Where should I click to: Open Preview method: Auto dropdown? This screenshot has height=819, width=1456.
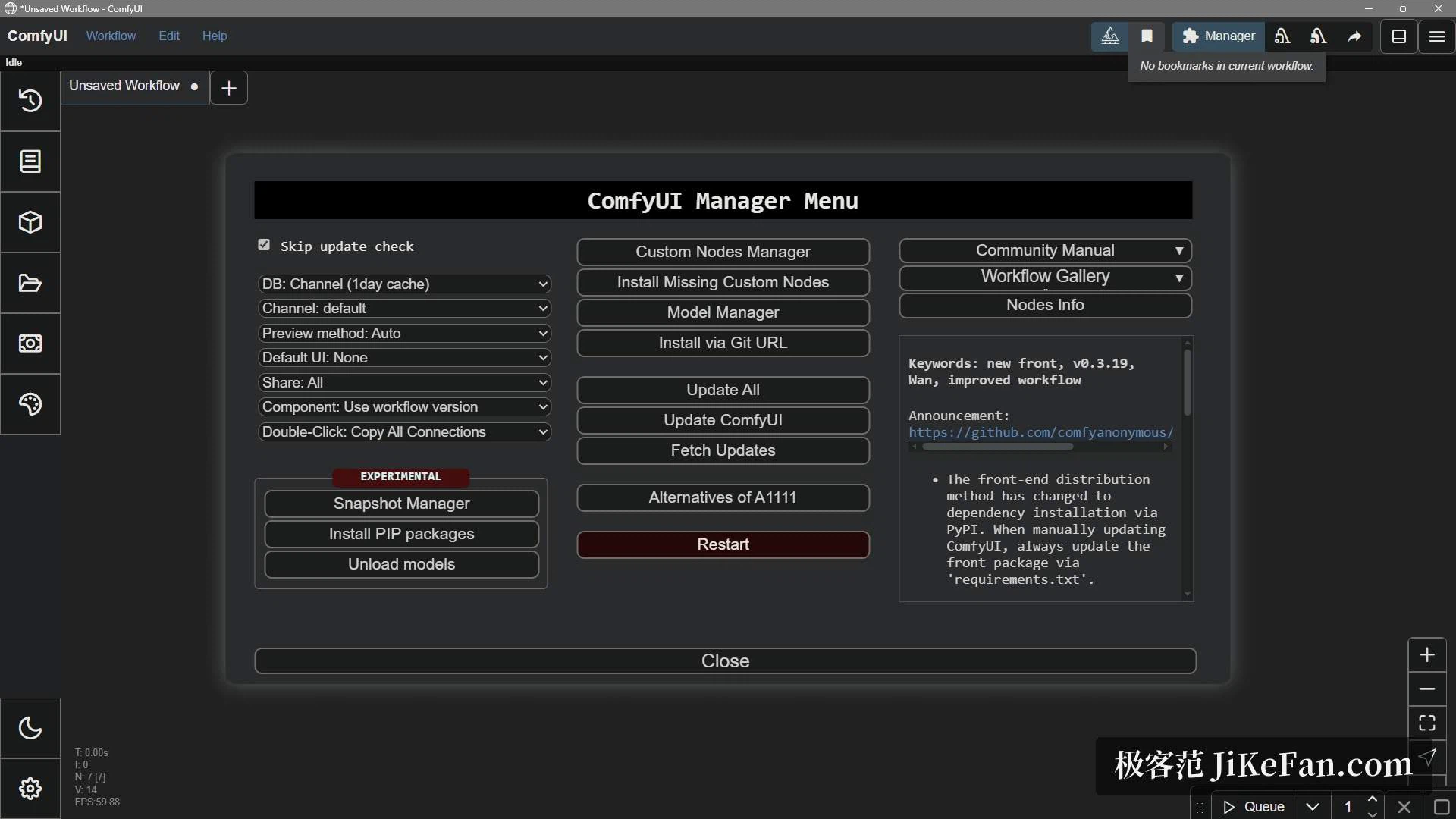pos(404,334)
